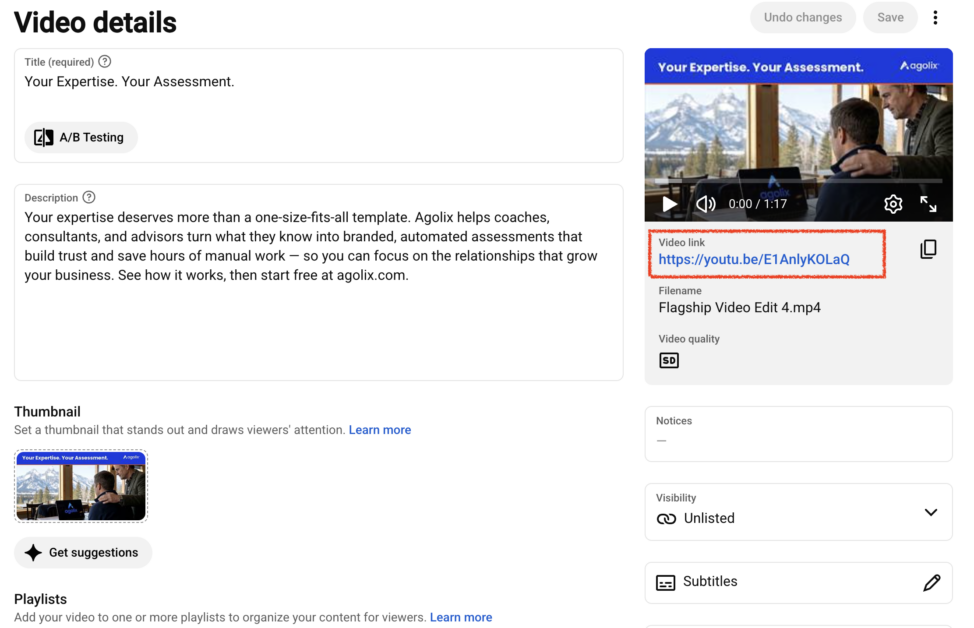The image size is (974, 628).
Task: Click the 0:00 / 1:17 time display
Action: click(x=757, y=204)
